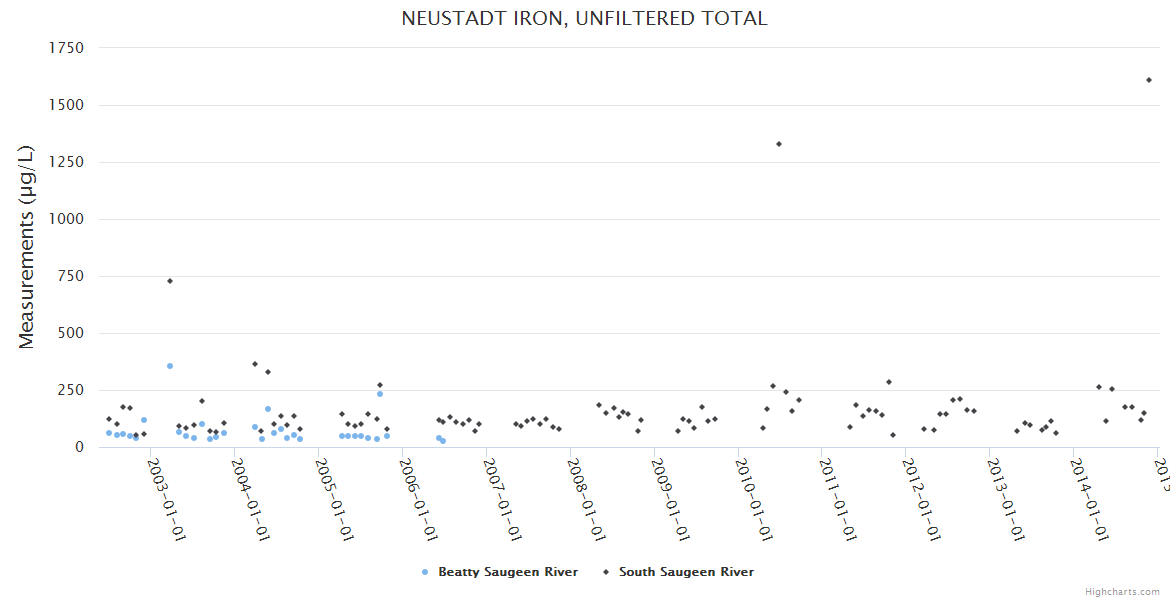This screenshot has height=600, width=1170.
Task: Click the Measurements (µg/L) y-axis title
Action: pyautogui.click(x=27, y=246)
